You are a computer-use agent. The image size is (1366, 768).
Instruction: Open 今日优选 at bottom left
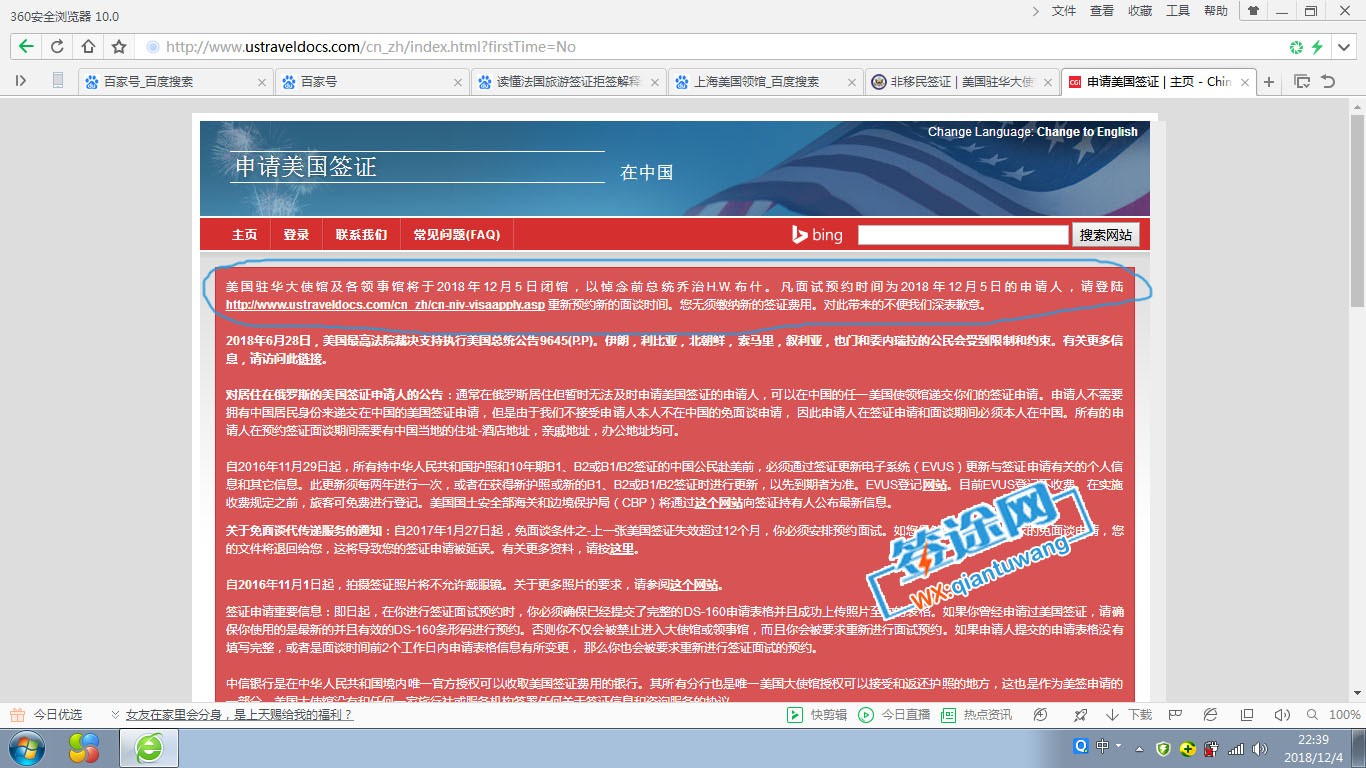(46, 715)
